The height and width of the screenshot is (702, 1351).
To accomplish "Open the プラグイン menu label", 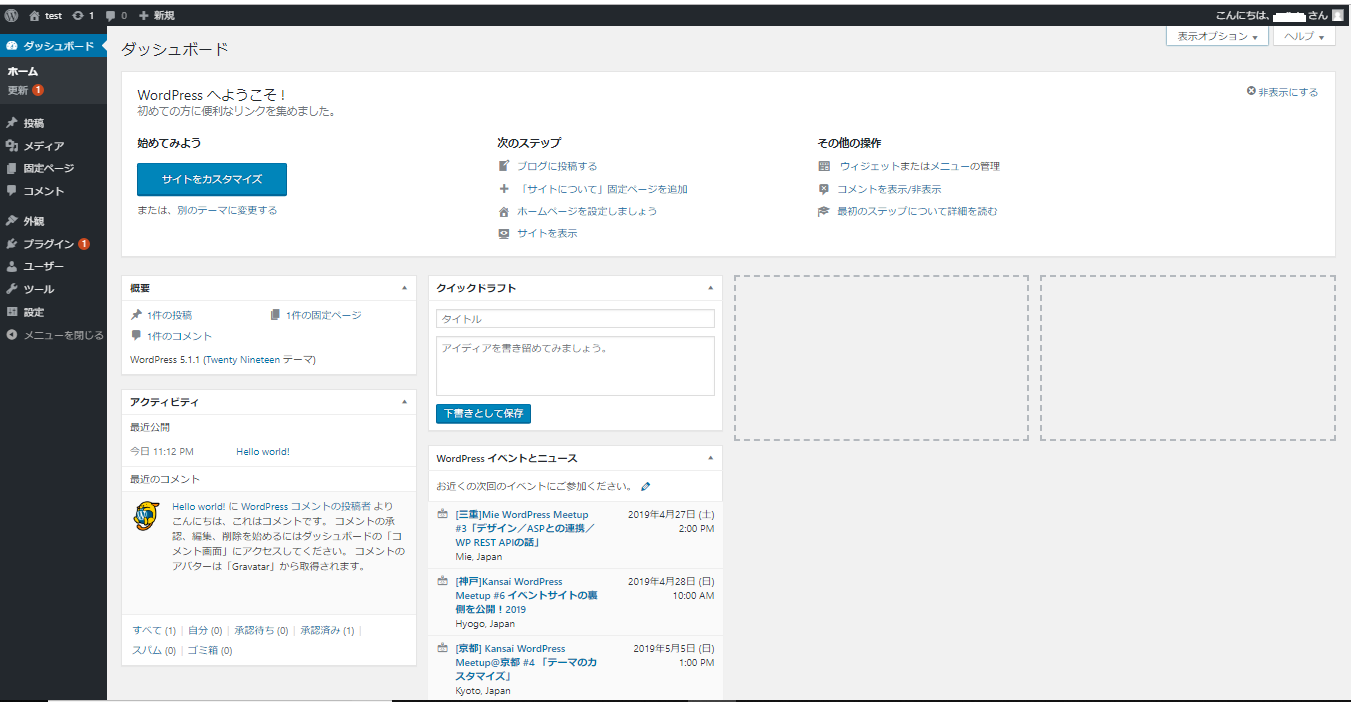I will (49, 244).
